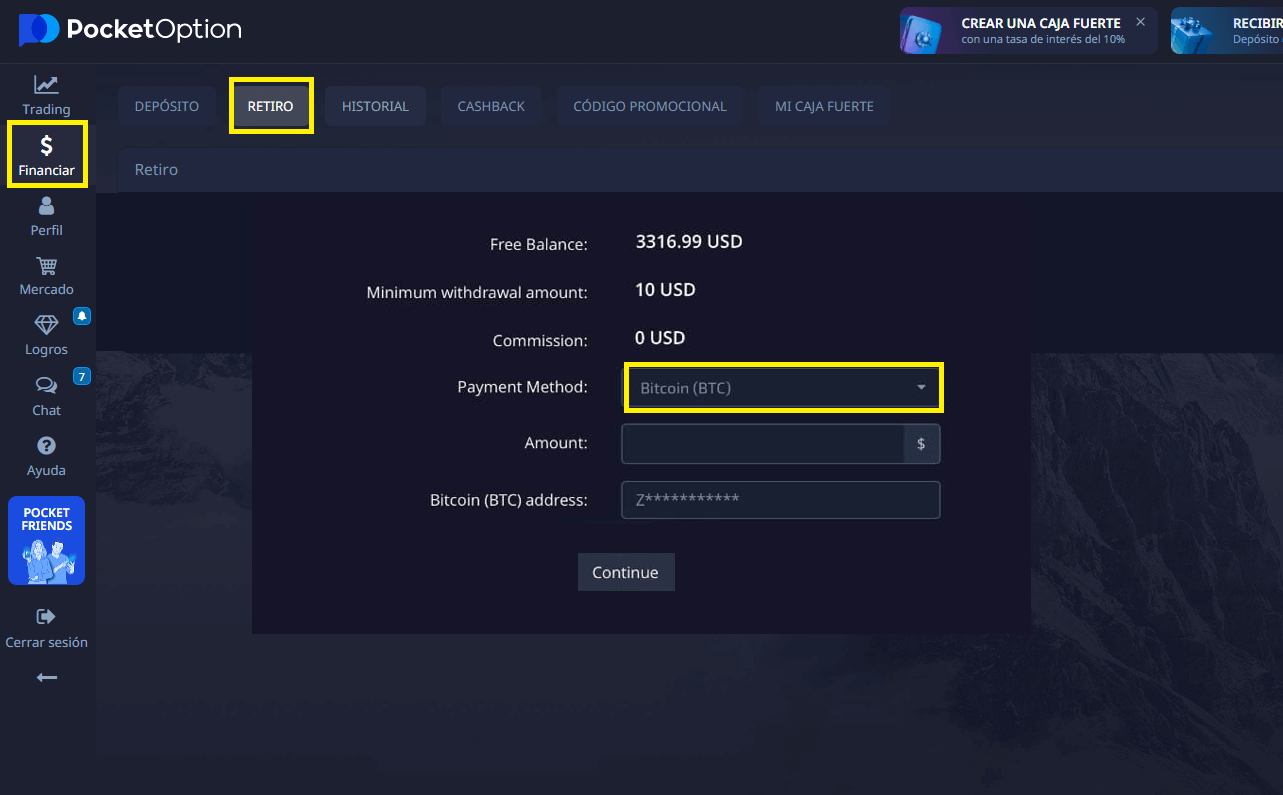Open the Ayuda question mark icon
The width and height of the screenshot is (1283, 795).
tap(46, 446)
